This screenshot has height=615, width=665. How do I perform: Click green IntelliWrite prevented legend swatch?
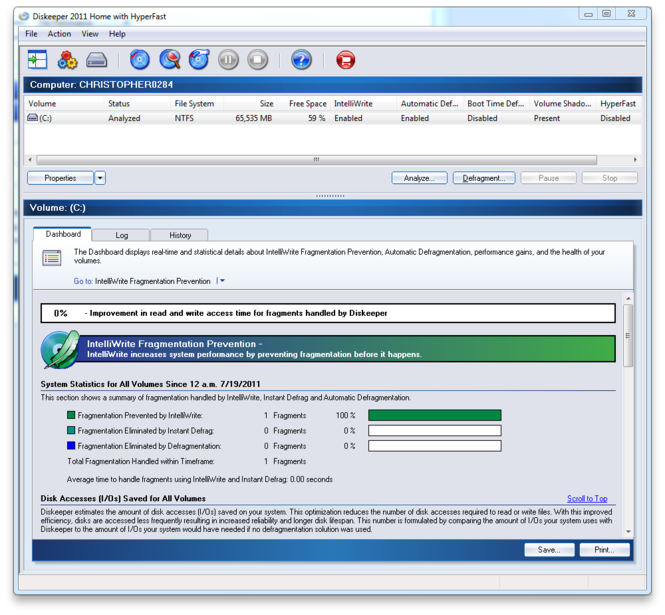click(71, 415)
